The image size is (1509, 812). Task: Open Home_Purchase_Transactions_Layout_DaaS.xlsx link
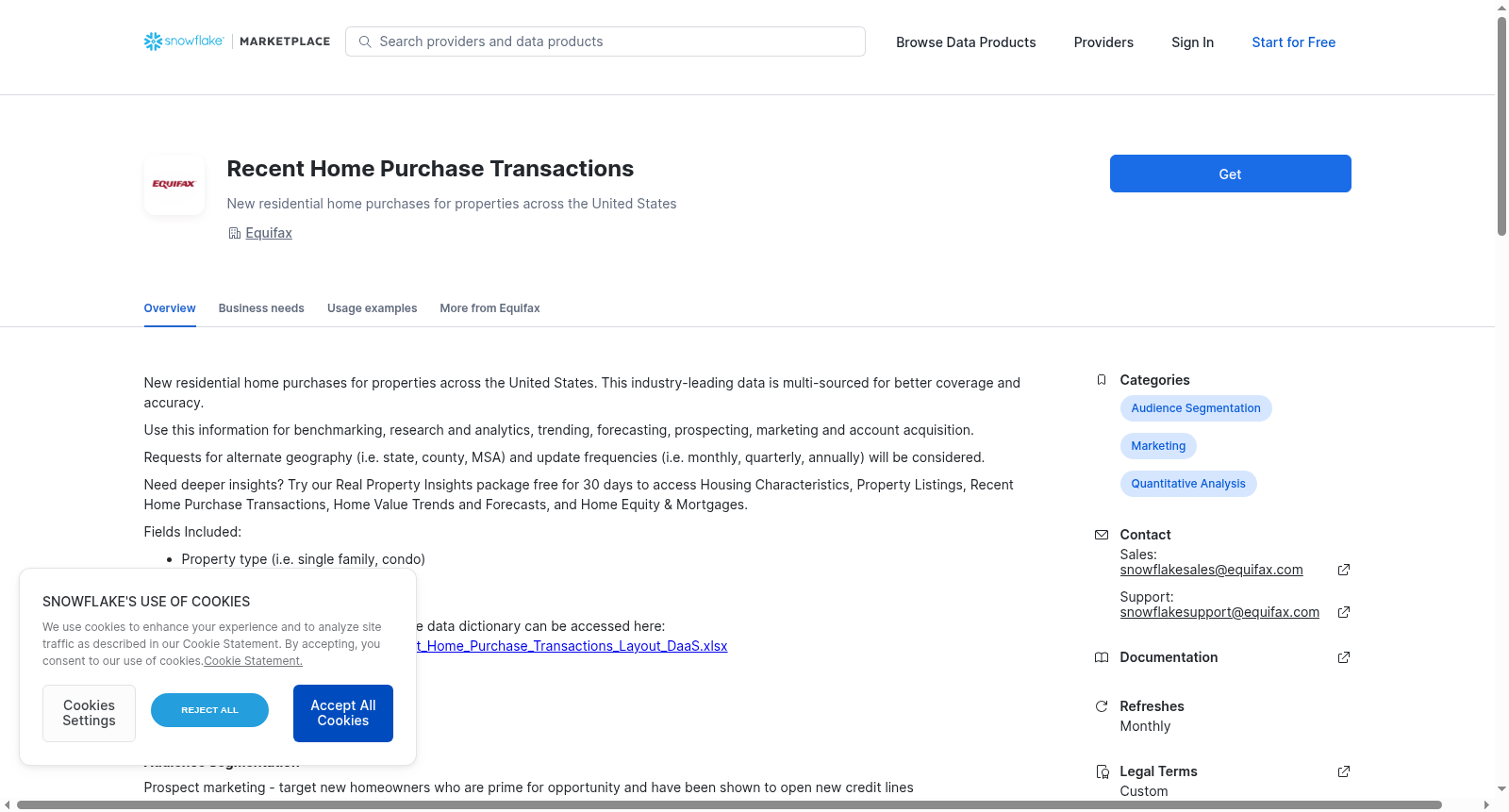coord(572,646)
